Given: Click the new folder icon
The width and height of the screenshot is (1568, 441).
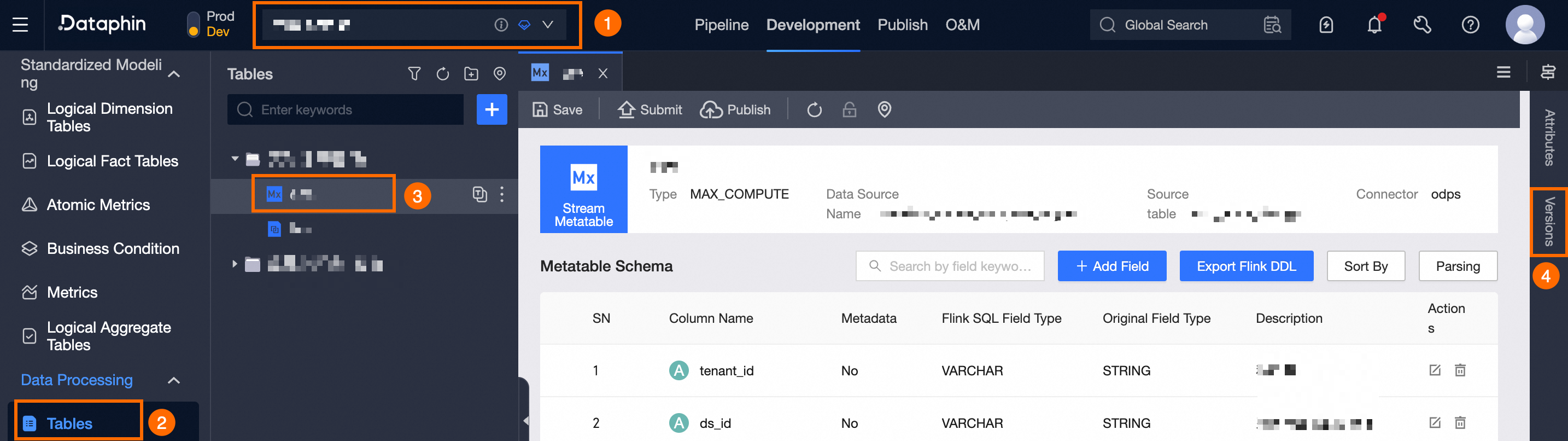Looking at the screenshot, I should click(x=471, y=74).
